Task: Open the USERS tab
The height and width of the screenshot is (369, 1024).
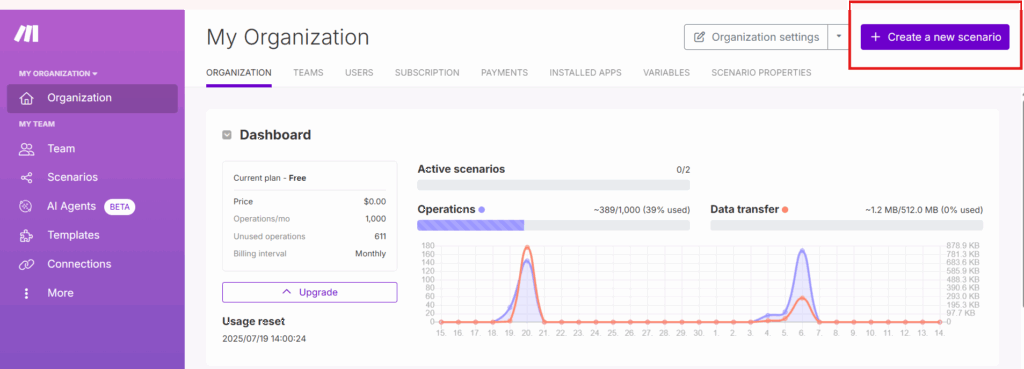Action: point(359,72)
